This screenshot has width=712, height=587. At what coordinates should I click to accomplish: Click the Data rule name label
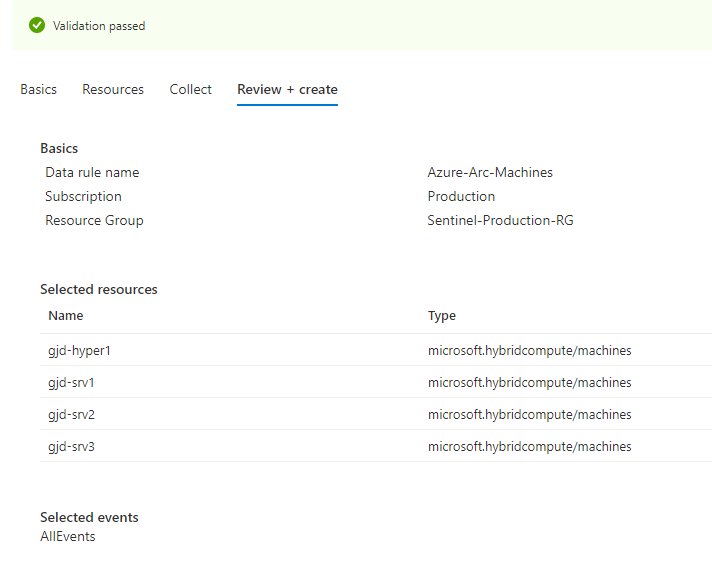(92, 172)
